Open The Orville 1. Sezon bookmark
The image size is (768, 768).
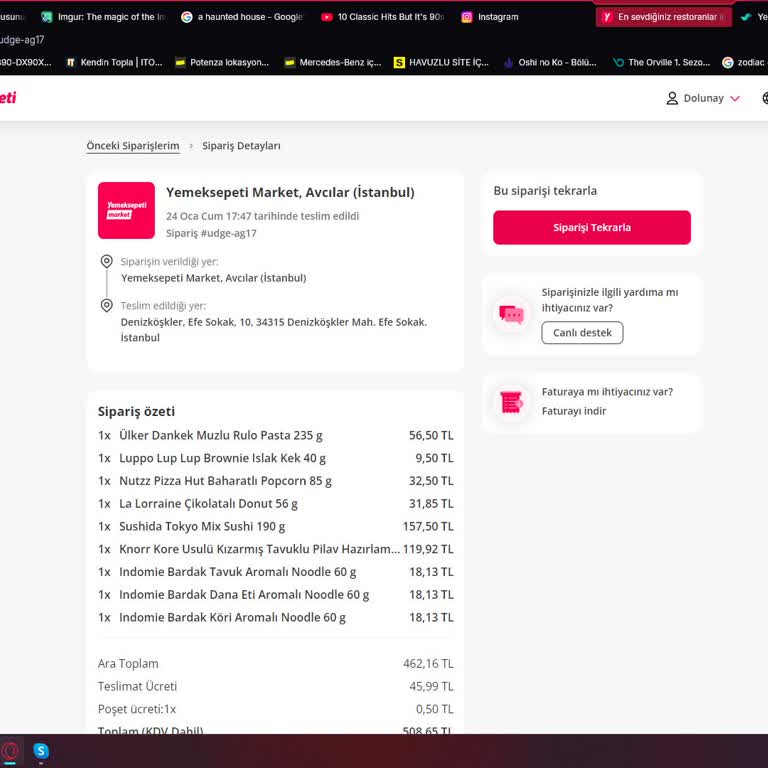click(x=661, y=63)
